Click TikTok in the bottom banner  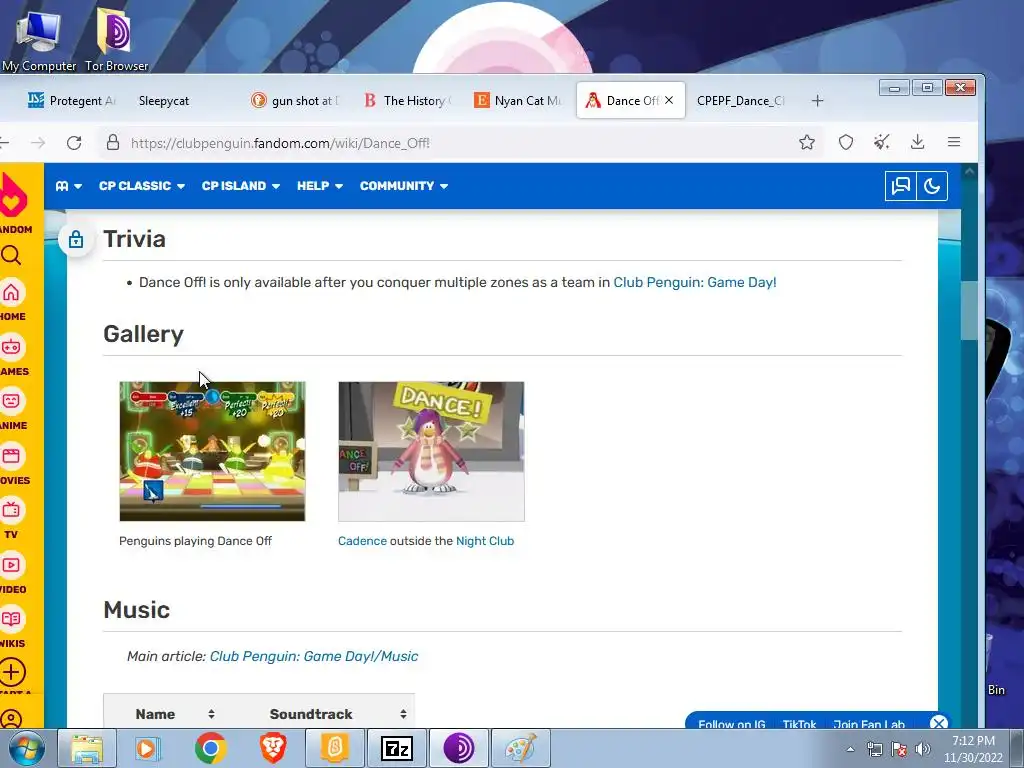click(x=799, y=724)
